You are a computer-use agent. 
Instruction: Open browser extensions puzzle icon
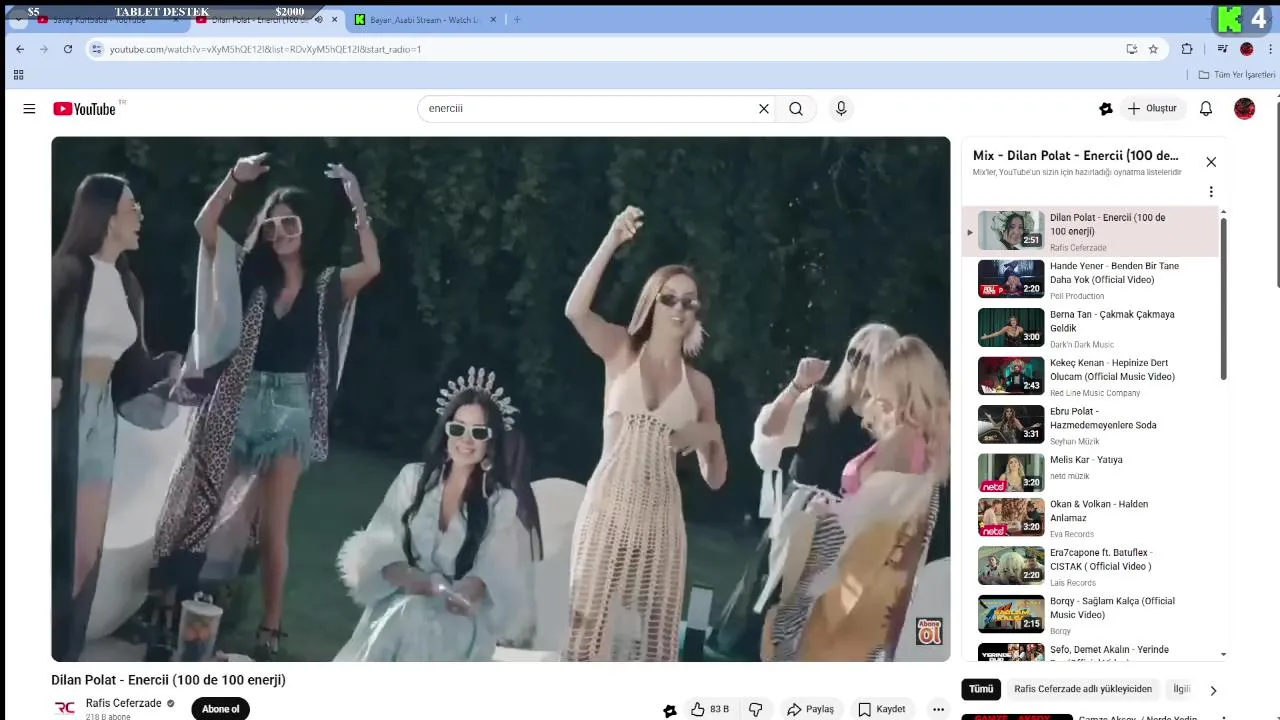[1187, 49]
